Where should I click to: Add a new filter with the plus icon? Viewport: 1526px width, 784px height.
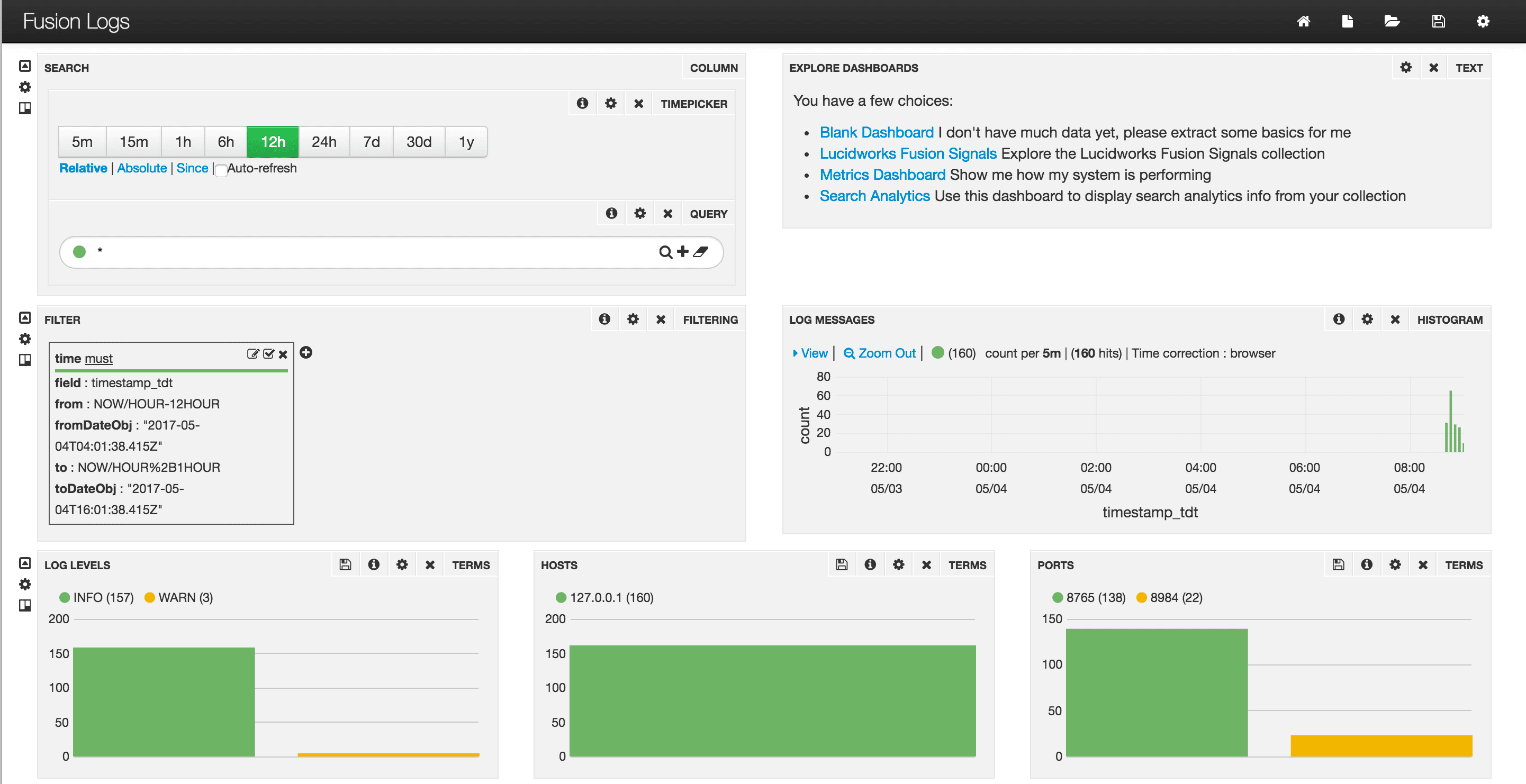306,353
